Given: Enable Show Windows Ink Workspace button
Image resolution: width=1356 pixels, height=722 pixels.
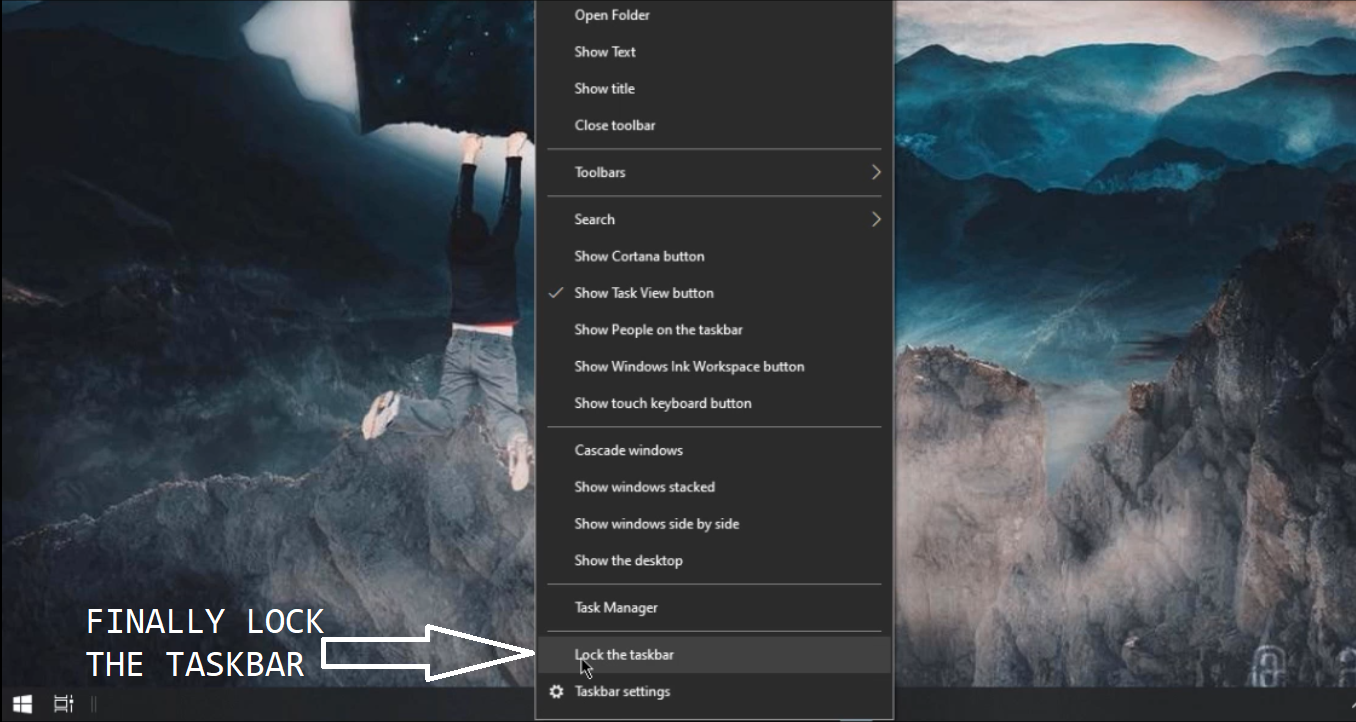Looking at the screenshot, I should [x=714, y=367].
